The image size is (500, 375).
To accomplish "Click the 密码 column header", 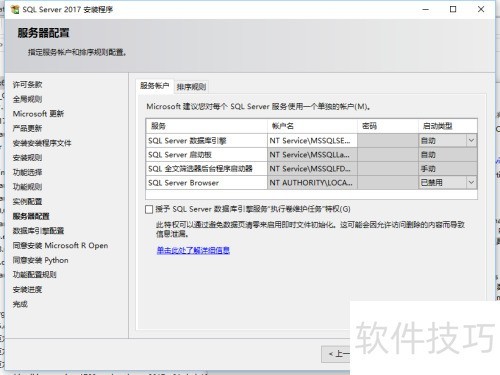I will 388,126.
